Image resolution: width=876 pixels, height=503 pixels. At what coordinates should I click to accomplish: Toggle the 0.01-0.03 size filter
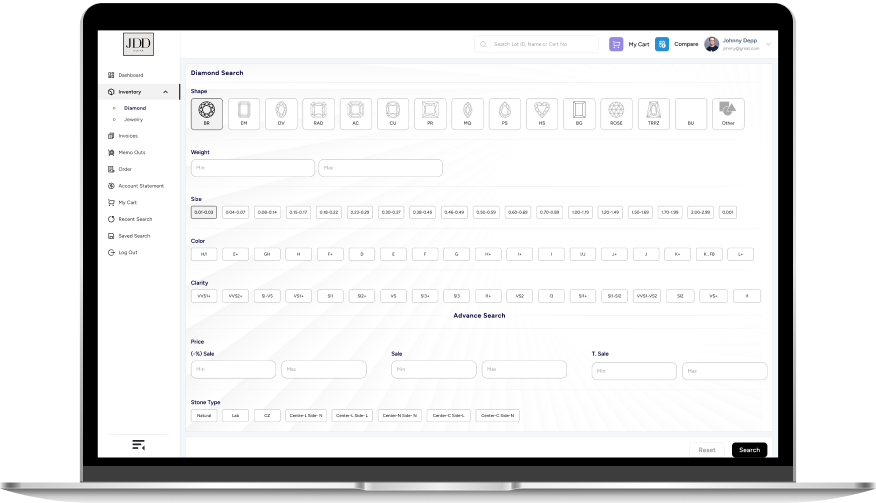[204, 212]
